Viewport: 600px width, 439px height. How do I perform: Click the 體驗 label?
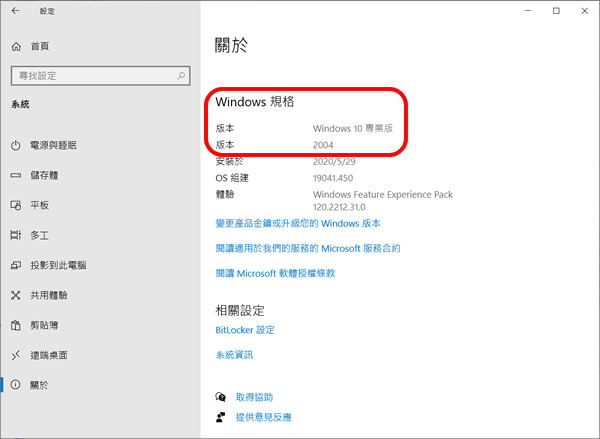click(225, 194)
